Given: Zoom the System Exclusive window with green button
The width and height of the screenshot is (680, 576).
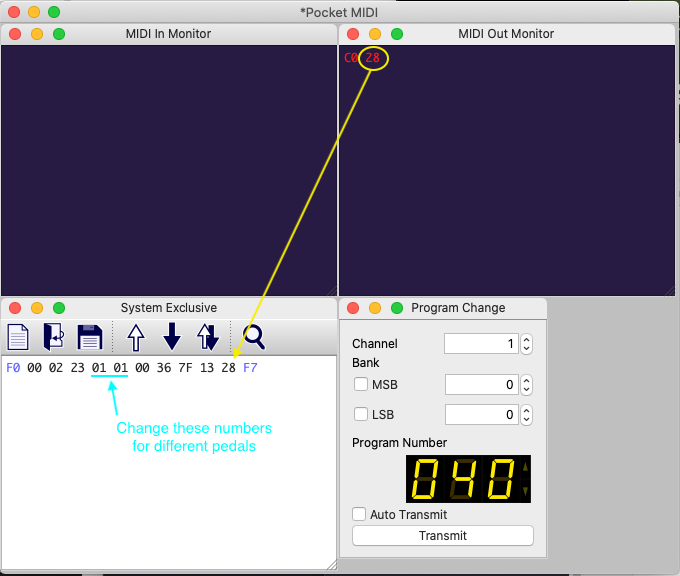Looking at the screenshot, I should click(59, 308).
